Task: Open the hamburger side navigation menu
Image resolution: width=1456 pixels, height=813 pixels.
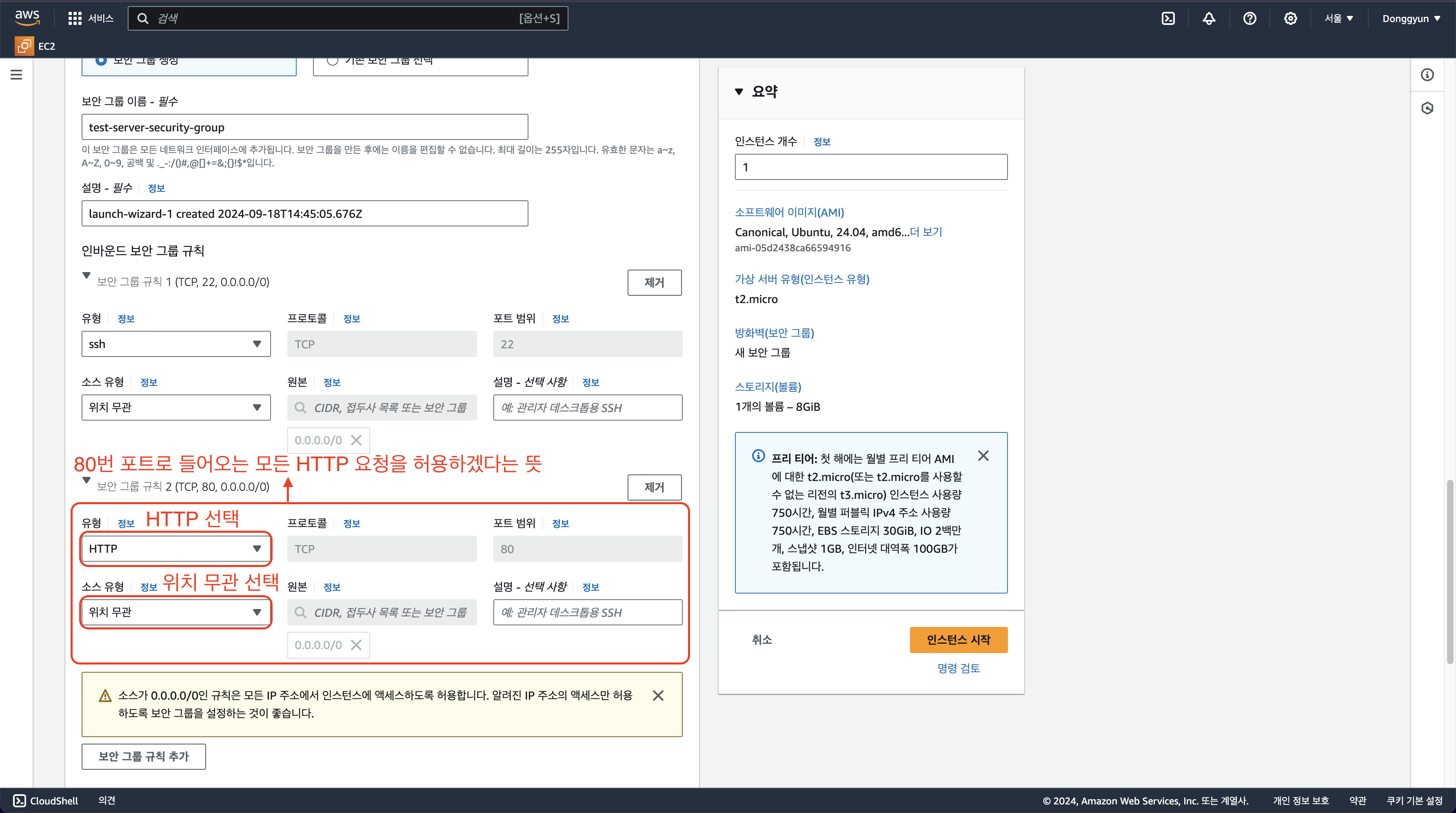Action: tap(16, 75)
